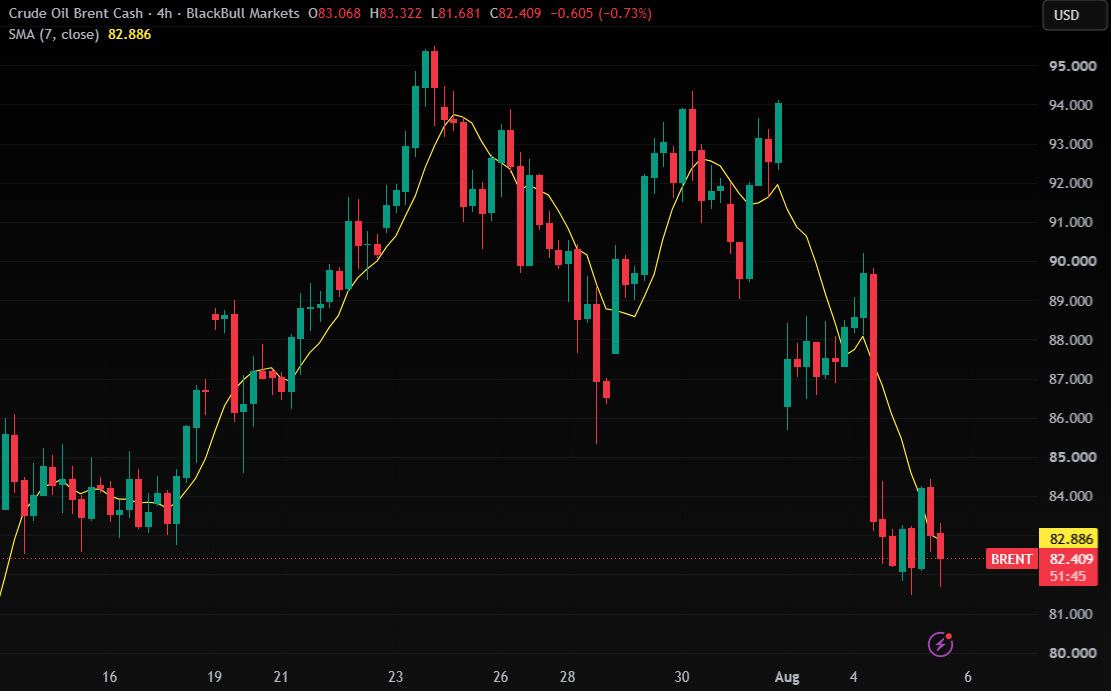Open the USD currency selector
The width and height of the screenshot is (1111, 691).
1074,15
